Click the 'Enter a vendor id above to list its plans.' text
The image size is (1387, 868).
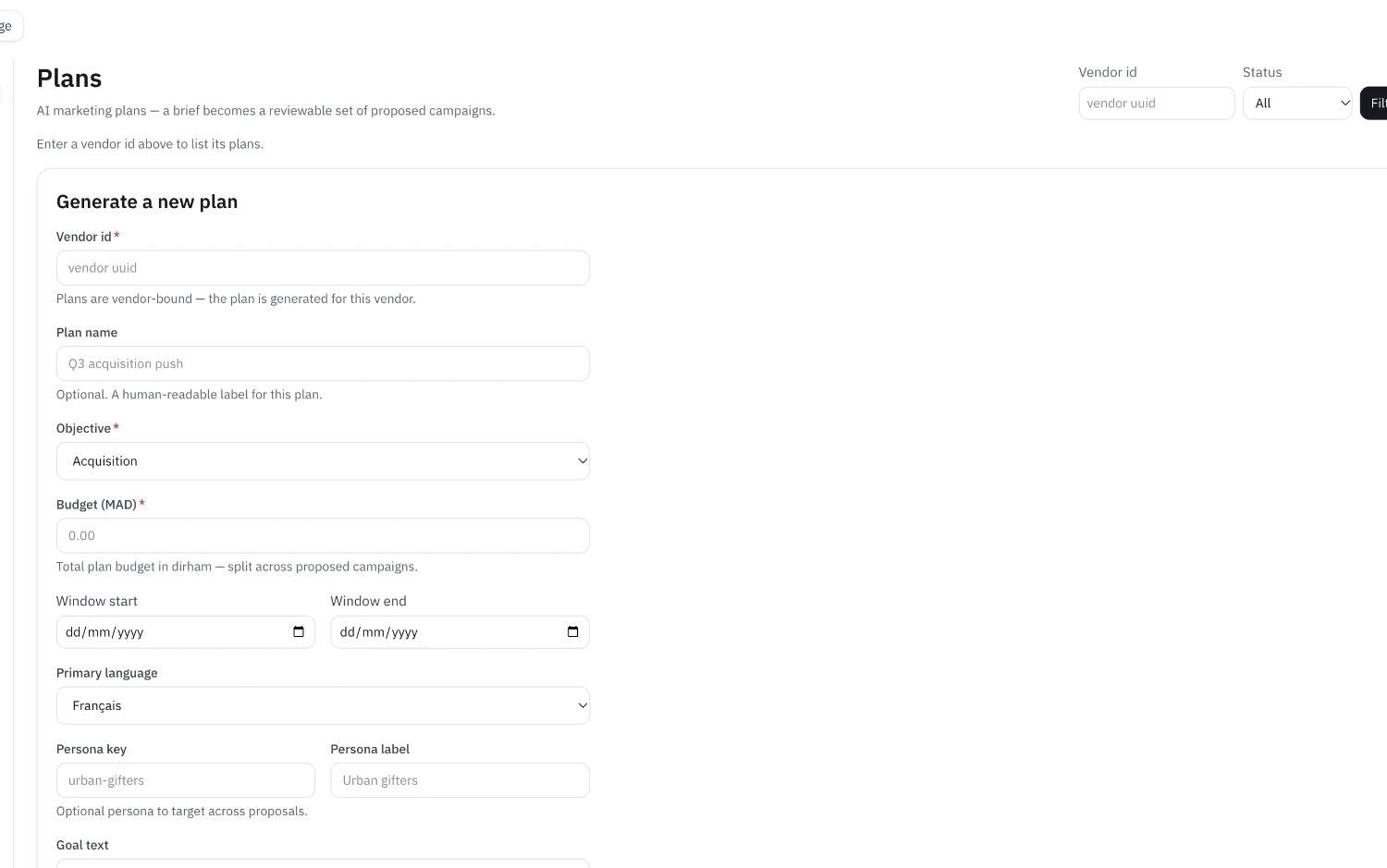[x=150, y=144]
